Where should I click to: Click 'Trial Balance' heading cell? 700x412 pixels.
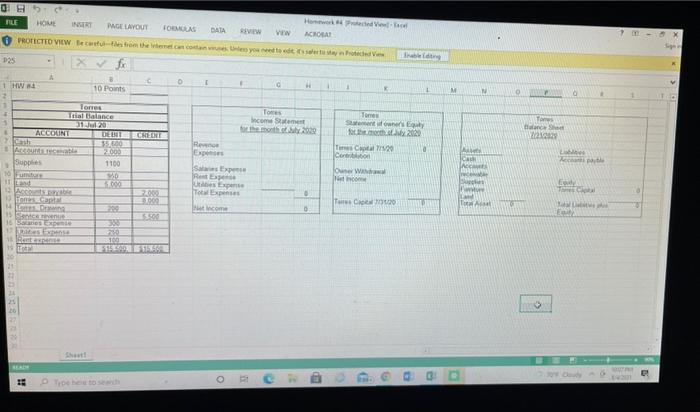[x=90, y=116]
